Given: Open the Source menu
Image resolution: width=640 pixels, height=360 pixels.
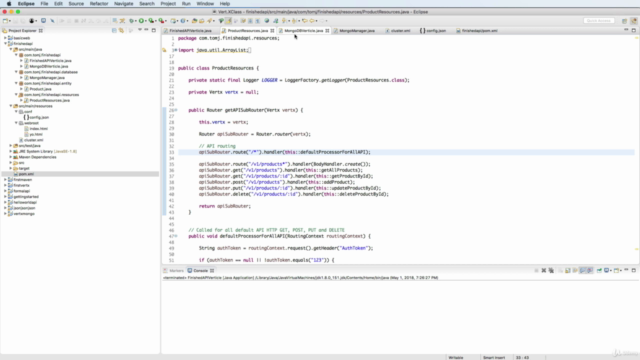Looking at the screenshot, I should [x=76, y=4].
